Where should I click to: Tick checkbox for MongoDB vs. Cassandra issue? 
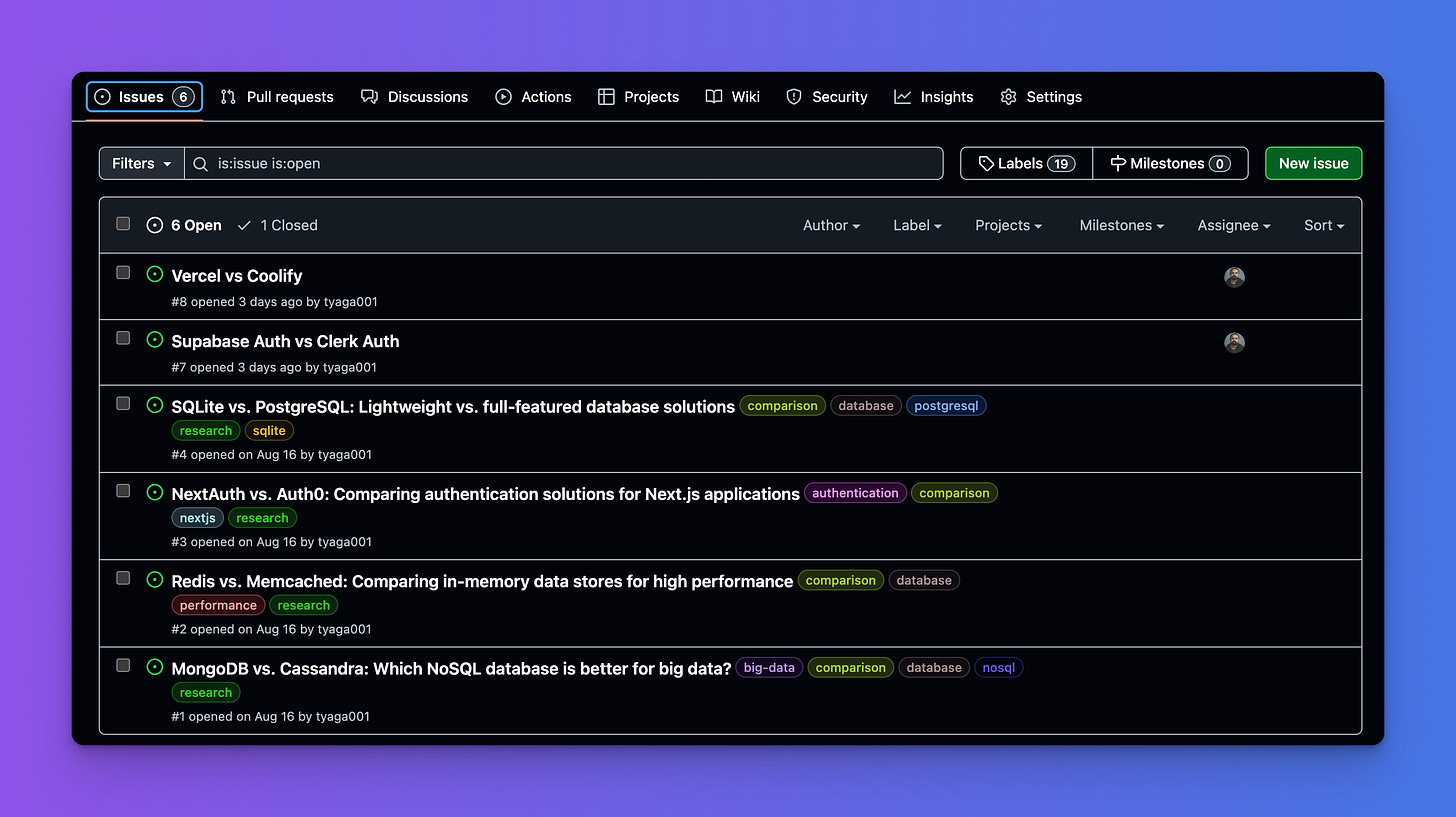(123, 665)
